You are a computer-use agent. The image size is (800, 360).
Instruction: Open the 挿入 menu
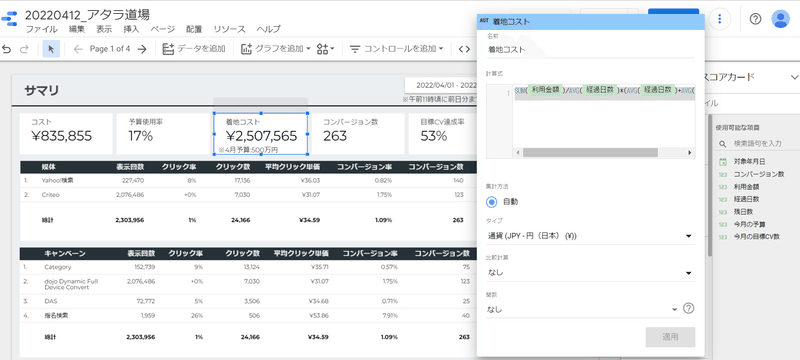click(132, 29)
